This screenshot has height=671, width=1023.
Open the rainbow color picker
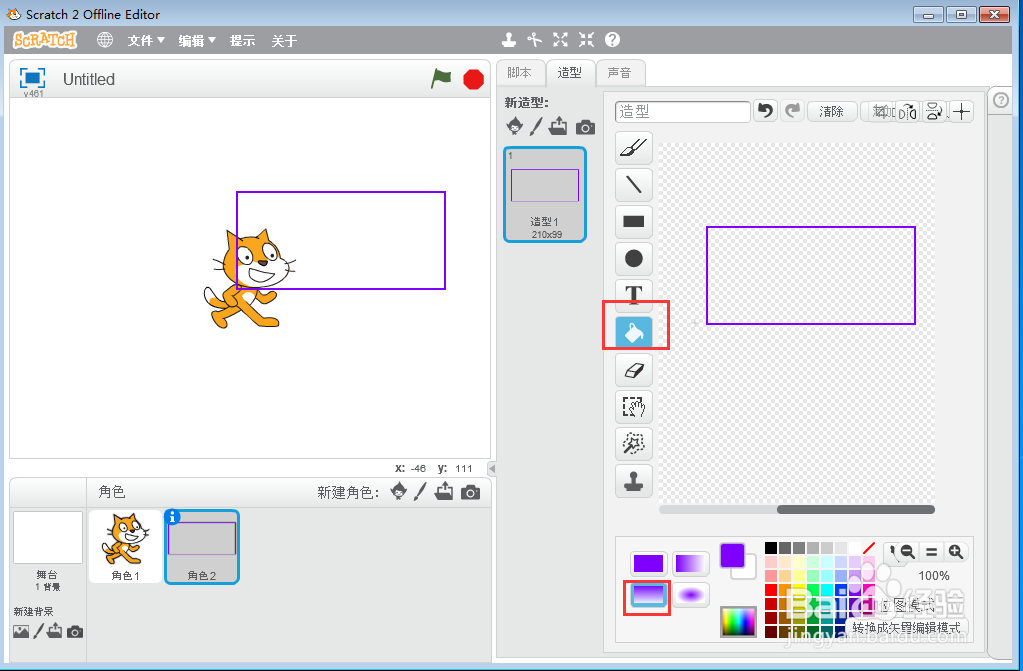[x=739, y=621]
